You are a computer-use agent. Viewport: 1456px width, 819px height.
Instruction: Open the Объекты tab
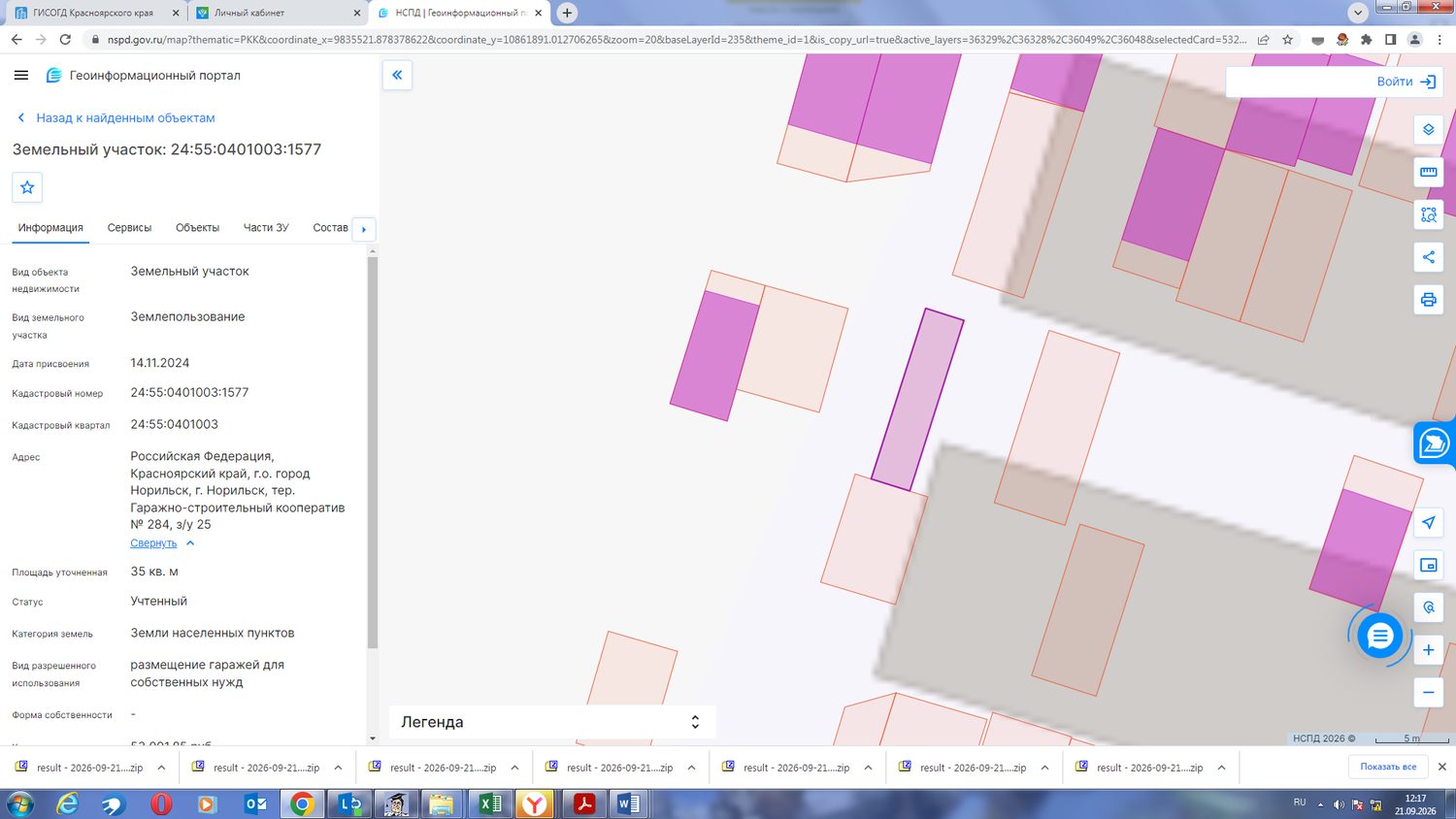[197, 228]
